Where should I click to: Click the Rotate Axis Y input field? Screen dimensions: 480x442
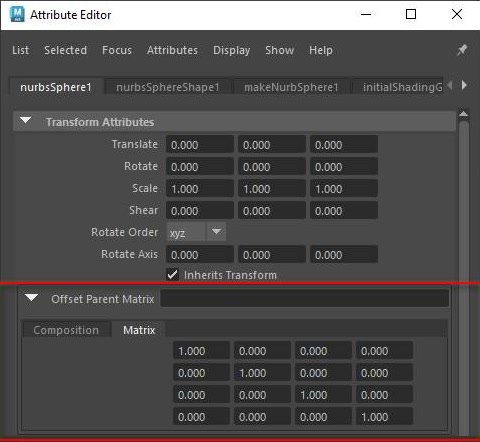(272, 255)
